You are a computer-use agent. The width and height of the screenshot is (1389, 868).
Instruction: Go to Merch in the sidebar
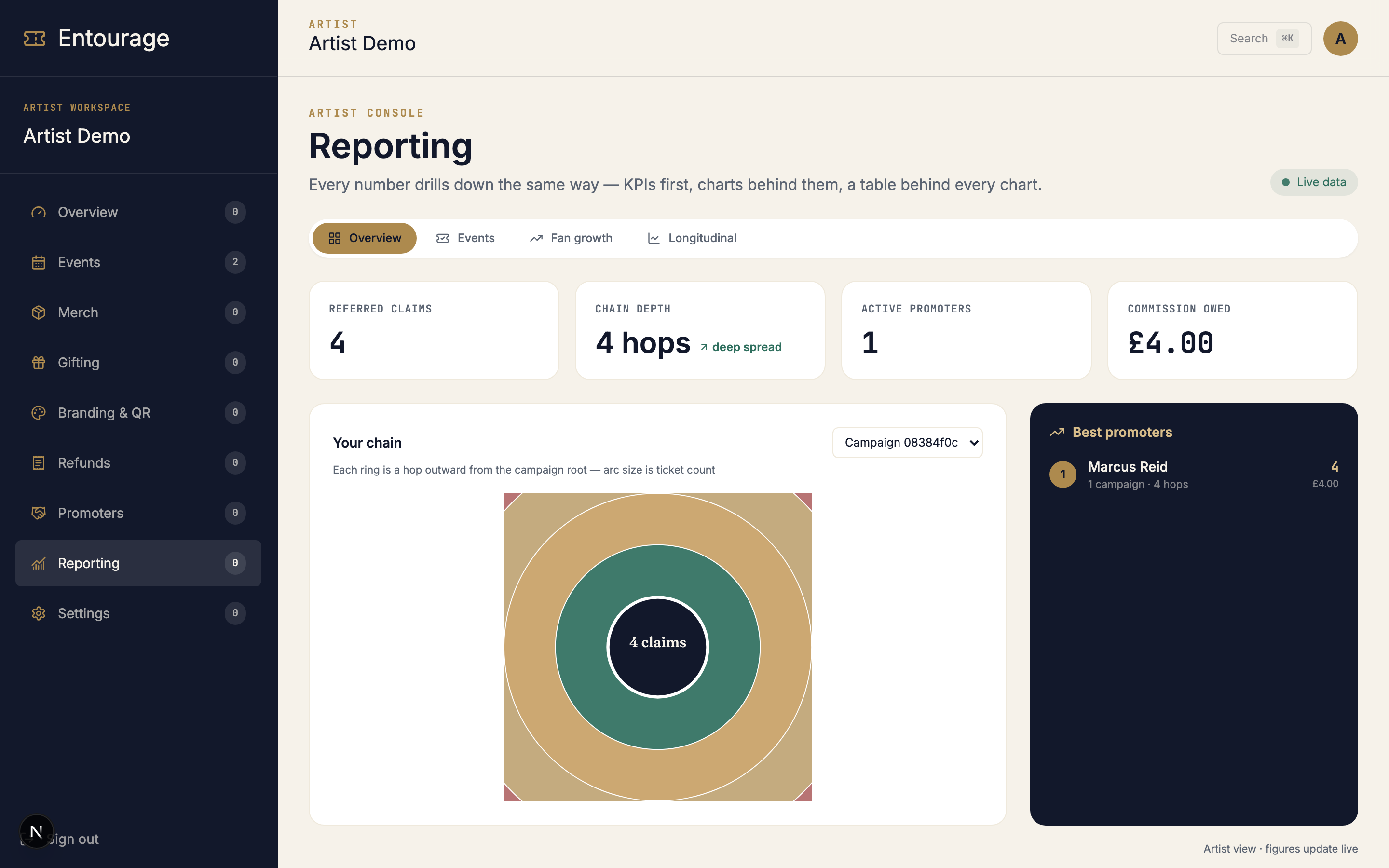pyautogui.click(x=138, y=312)
